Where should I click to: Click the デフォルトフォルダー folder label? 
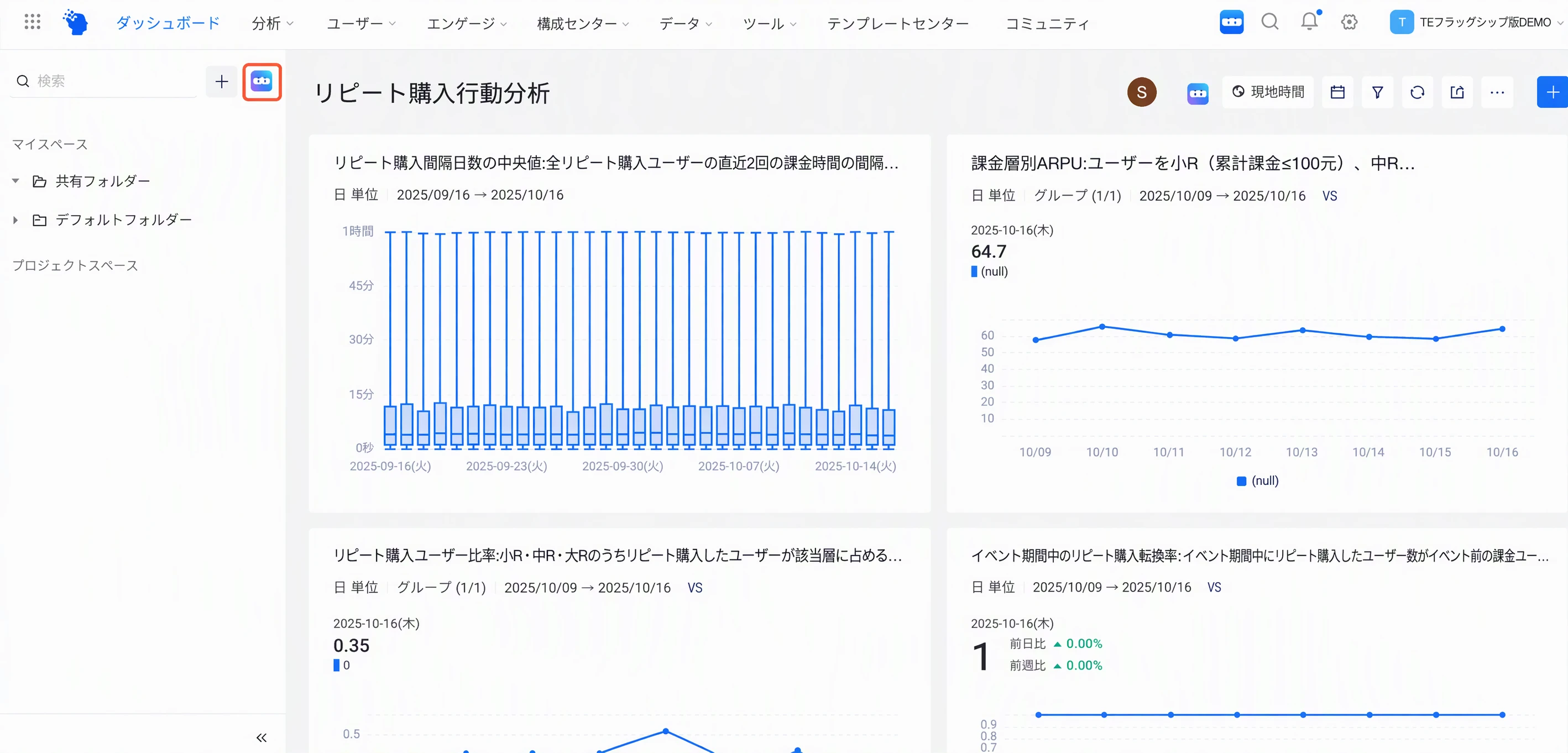click(123, 219)
